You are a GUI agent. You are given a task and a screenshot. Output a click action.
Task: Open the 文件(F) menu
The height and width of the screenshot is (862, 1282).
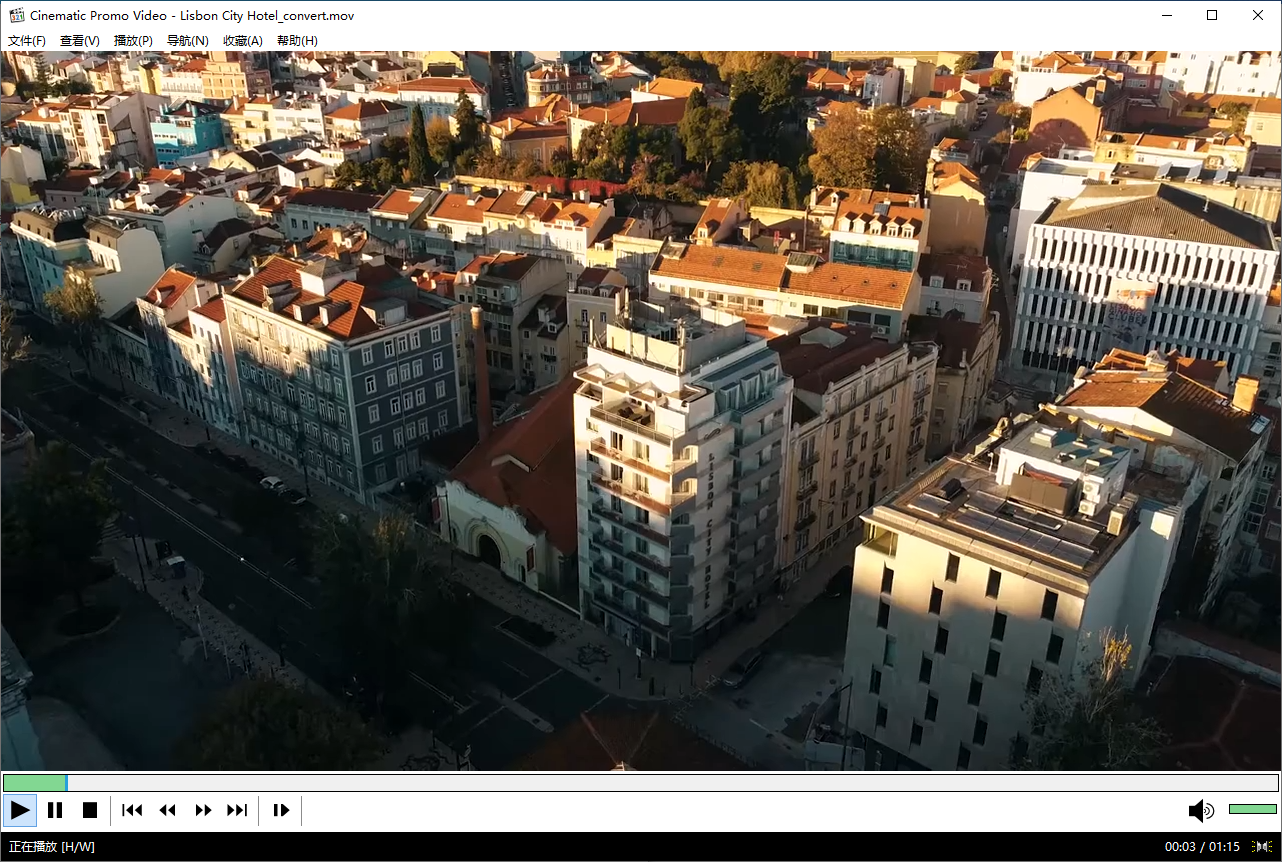27,41
